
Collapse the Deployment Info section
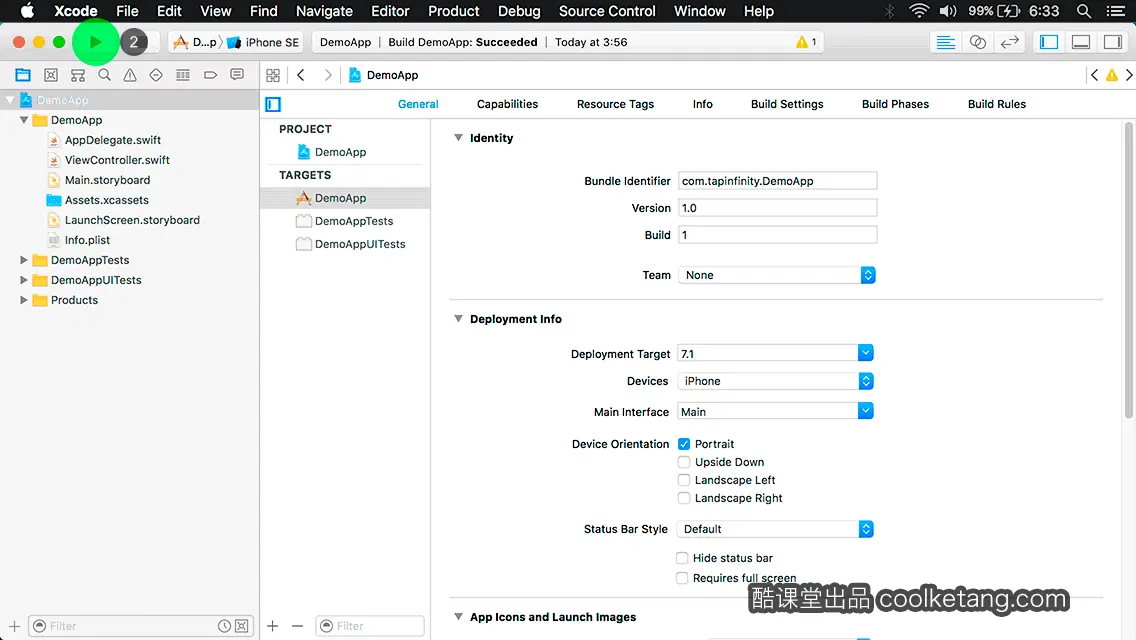[x=458, y=319]
